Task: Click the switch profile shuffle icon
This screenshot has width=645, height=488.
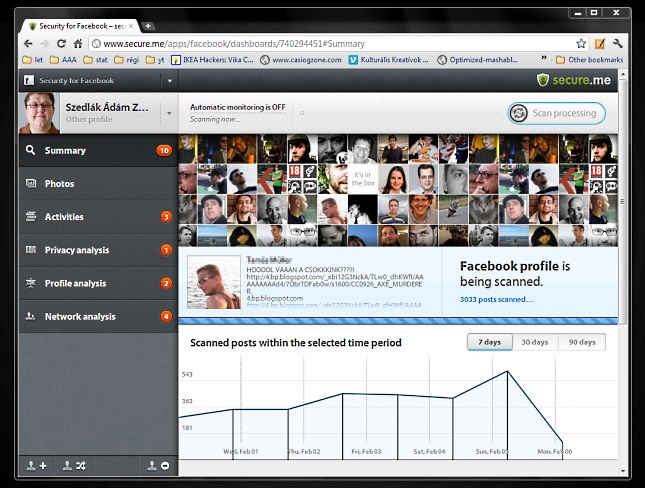Action: (74, 466)
